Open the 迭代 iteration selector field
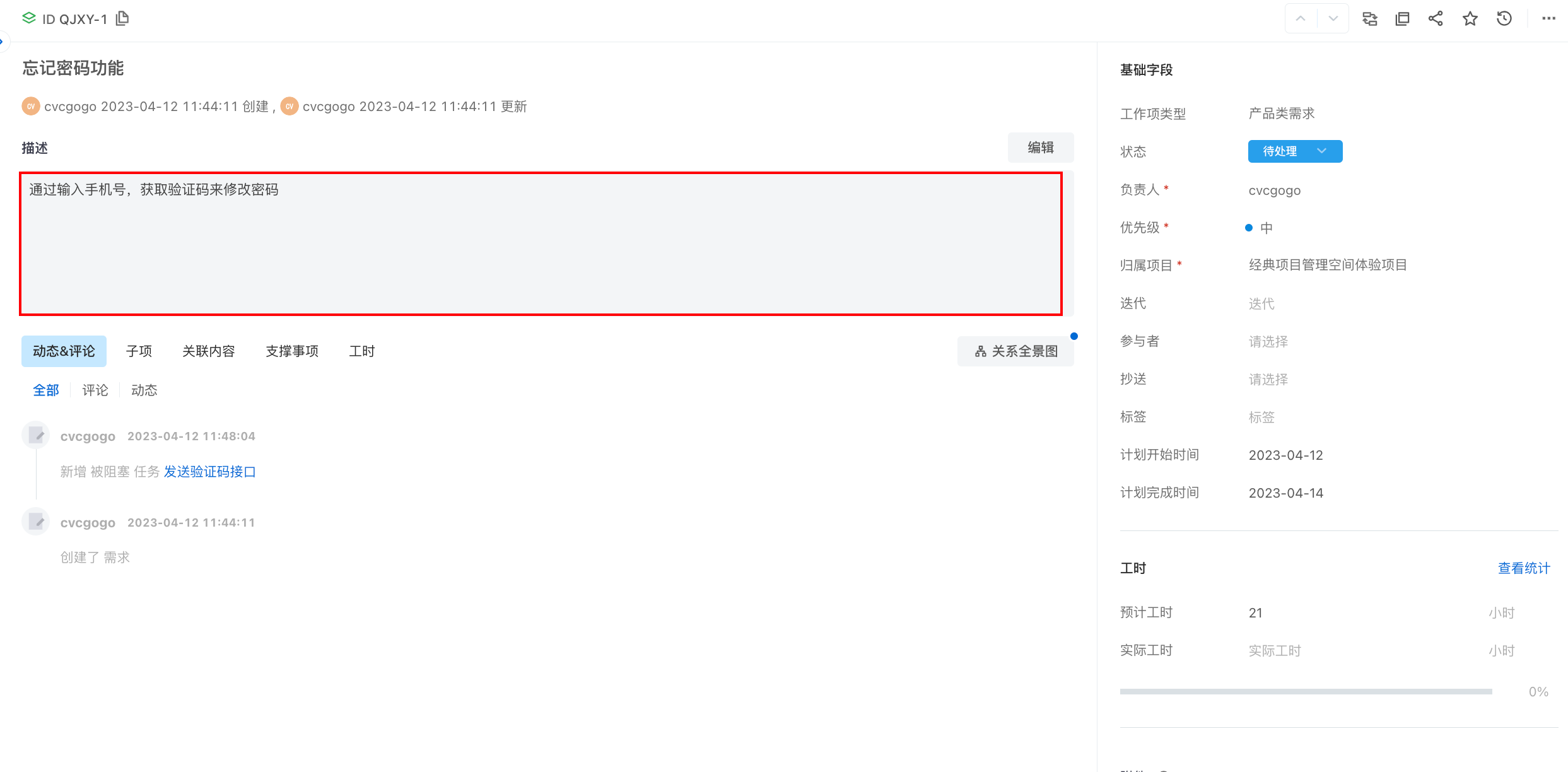The height and width of the screenshot is (772, 1568). 1261,304
